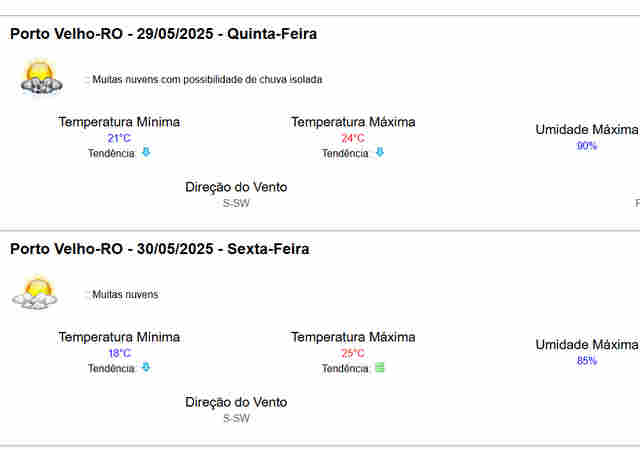Image resolution: width=640 pixels, height=450 pixels.
Task: Click the 18°C minimum temperature value
Action: [x=119, y=353]
